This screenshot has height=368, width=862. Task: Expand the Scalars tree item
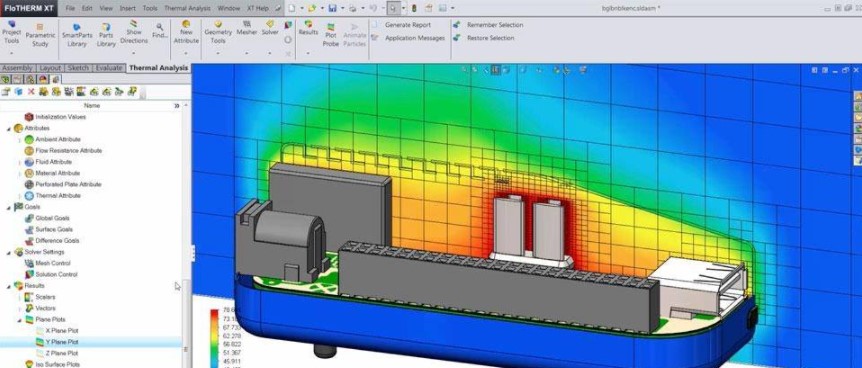(20, 297)
